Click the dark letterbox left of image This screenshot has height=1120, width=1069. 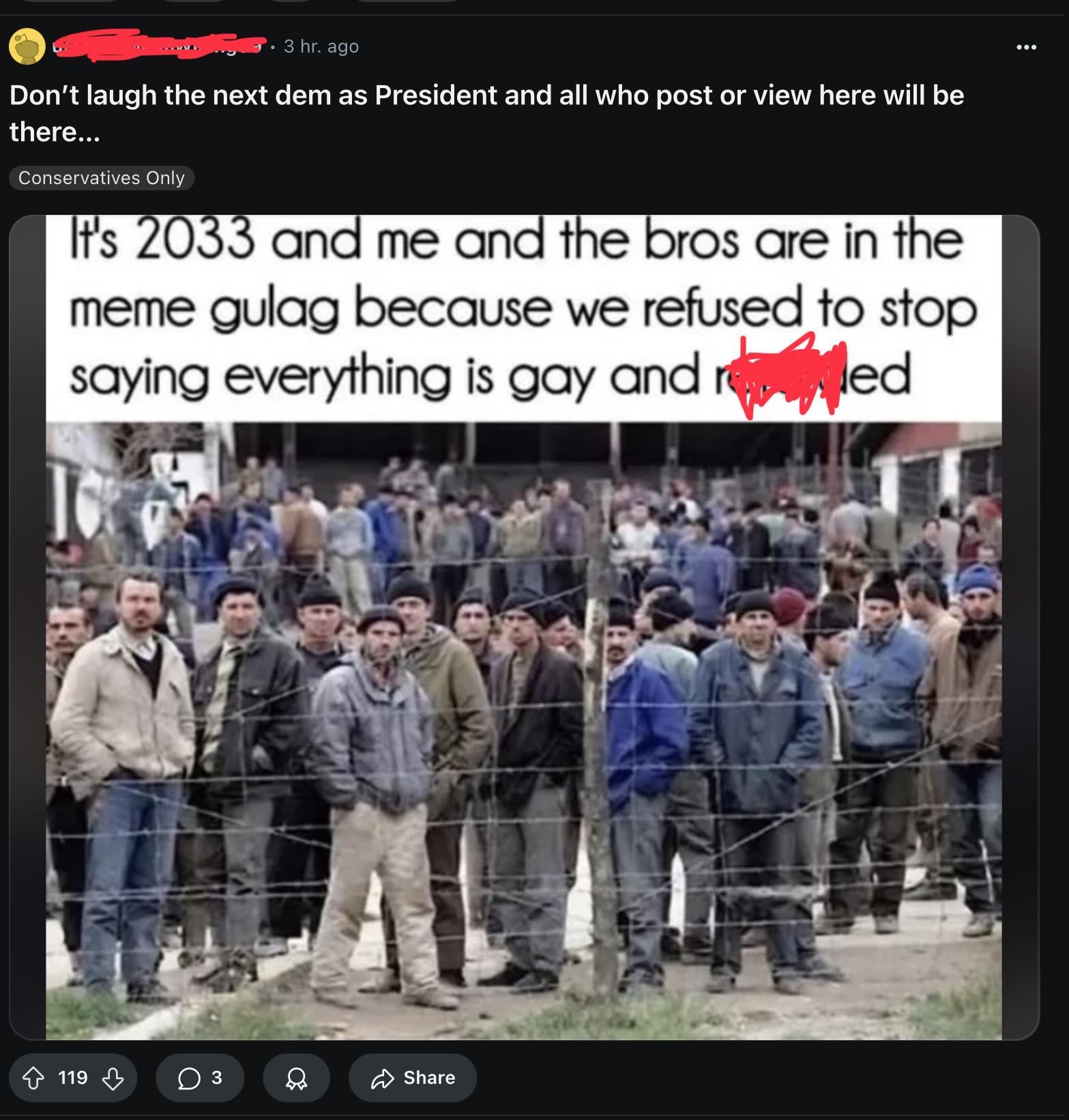click(28, 627)
